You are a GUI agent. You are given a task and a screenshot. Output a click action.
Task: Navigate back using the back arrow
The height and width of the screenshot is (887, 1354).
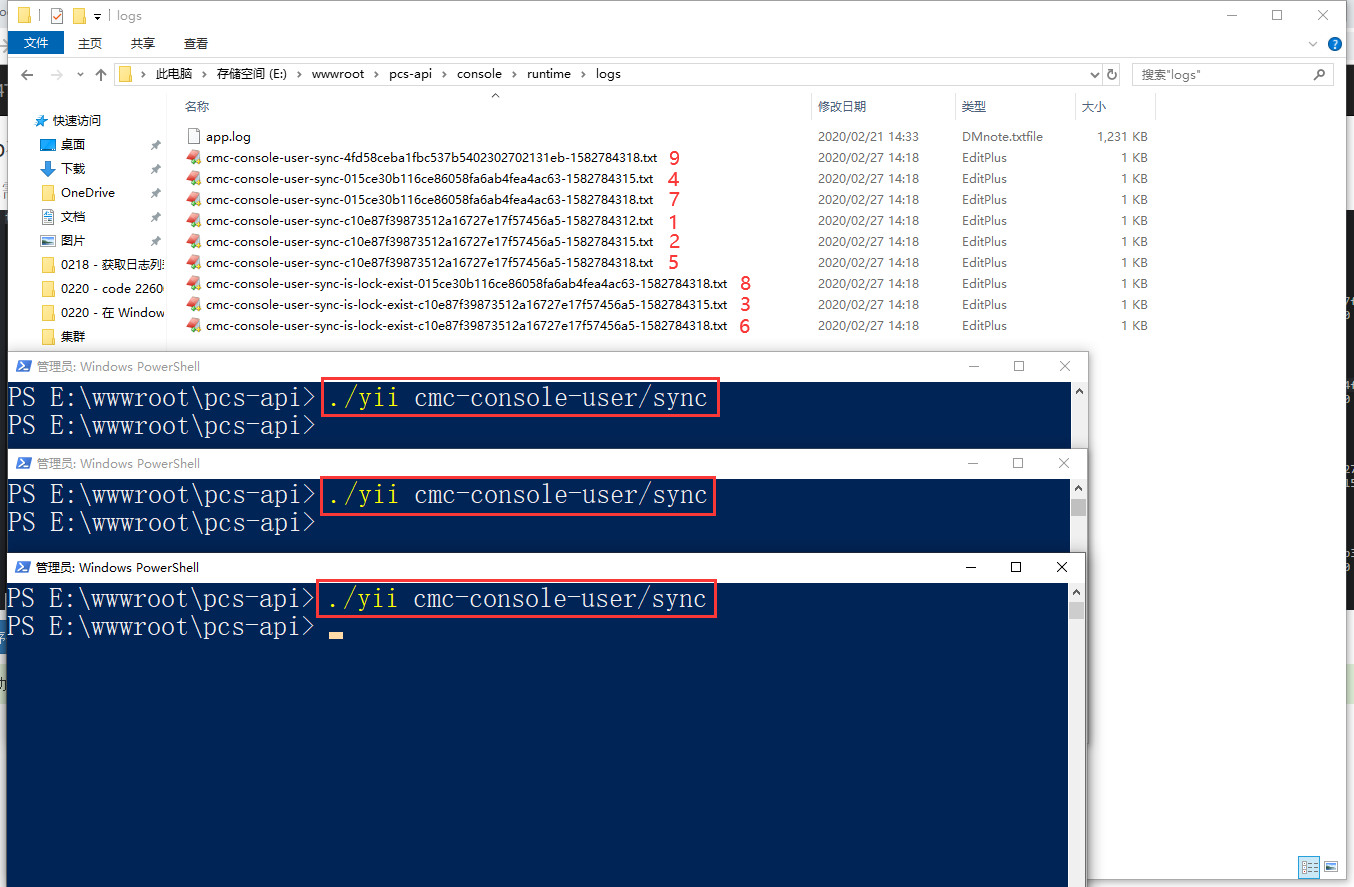click(28, 75)
